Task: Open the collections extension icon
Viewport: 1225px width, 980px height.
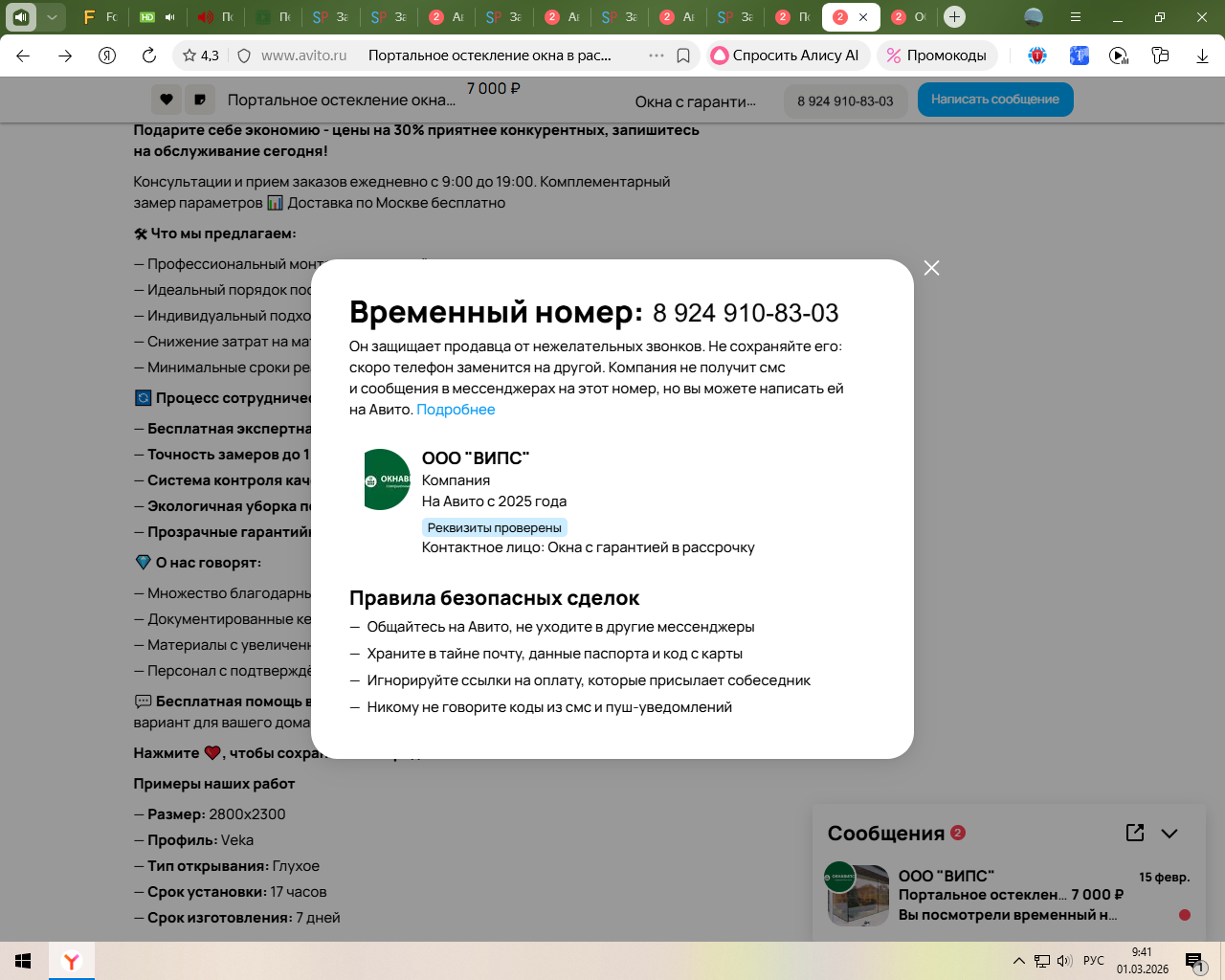Action: coord(1160,56)
